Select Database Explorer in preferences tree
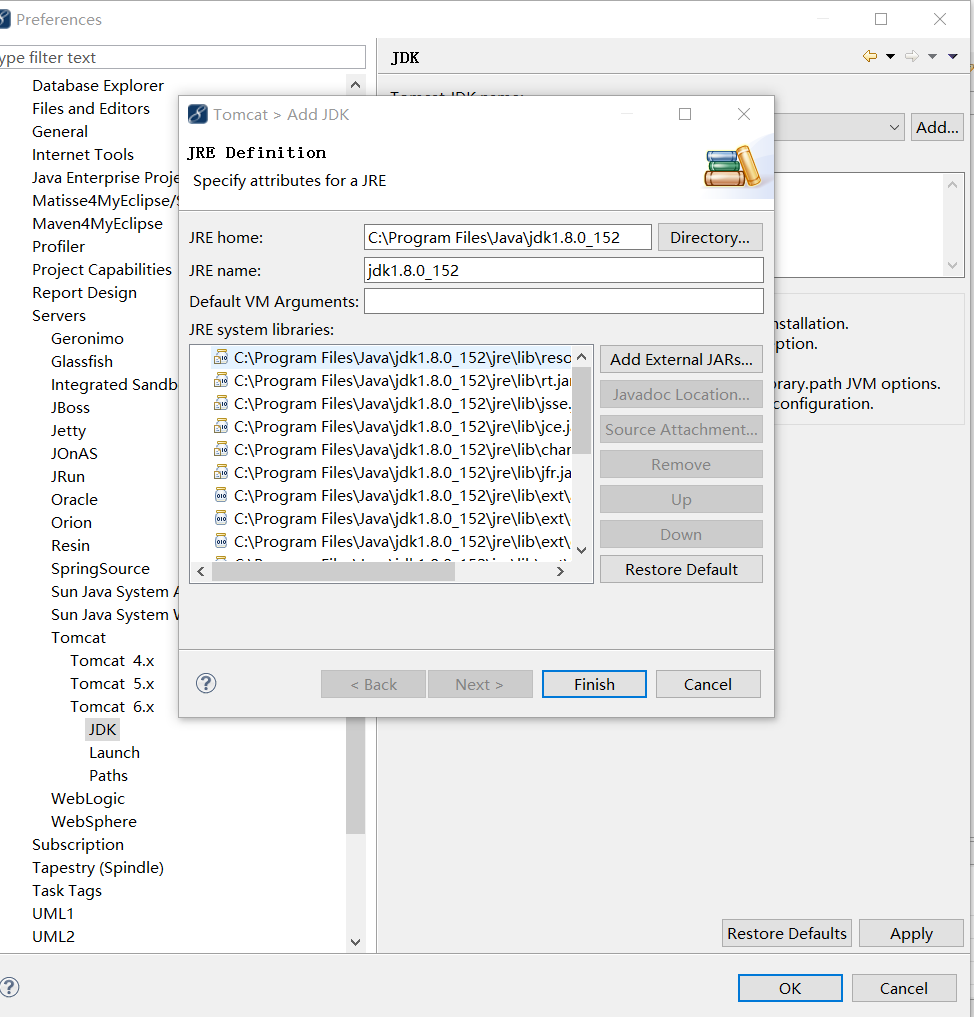This screenshot has height=1017, width=974. [x=98, y=86]
